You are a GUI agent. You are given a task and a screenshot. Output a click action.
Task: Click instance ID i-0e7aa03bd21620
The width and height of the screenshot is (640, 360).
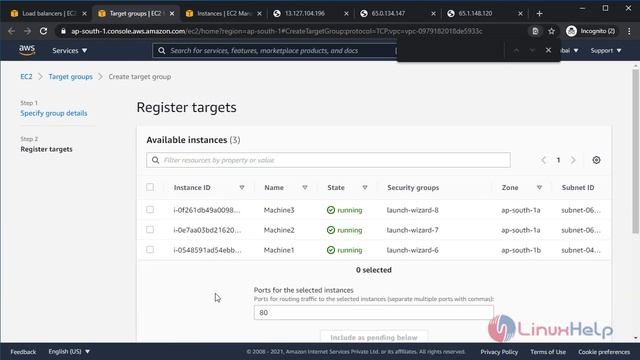click(207, 230)
